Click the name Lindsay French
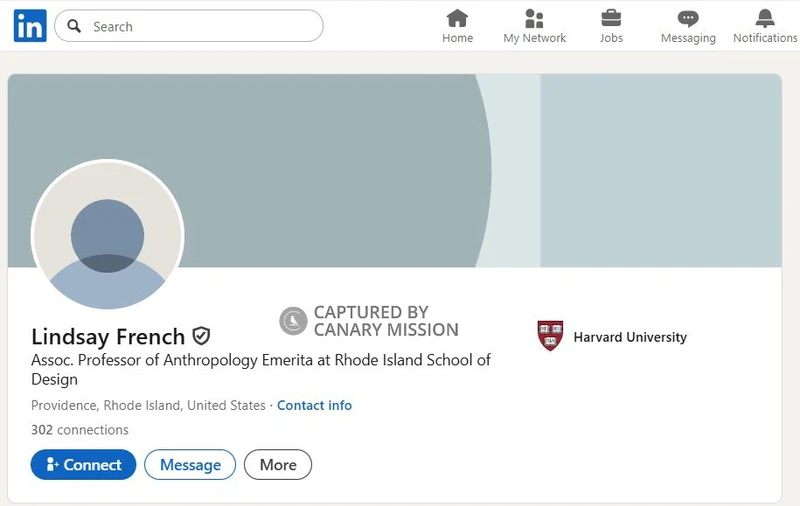 [108, 337]
